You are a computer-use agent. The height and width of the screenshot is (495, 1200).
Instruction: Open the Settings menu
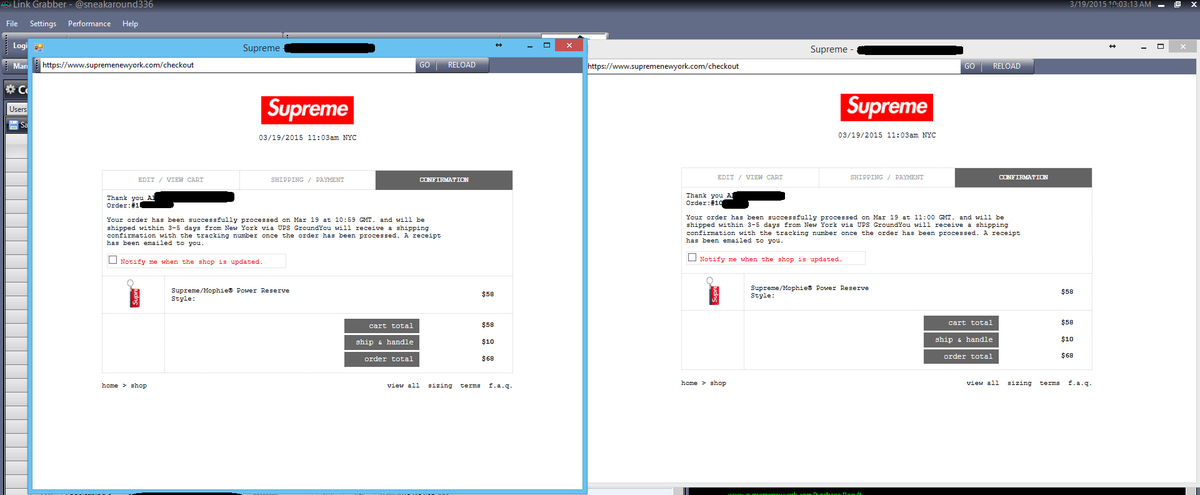coord(43,23)
